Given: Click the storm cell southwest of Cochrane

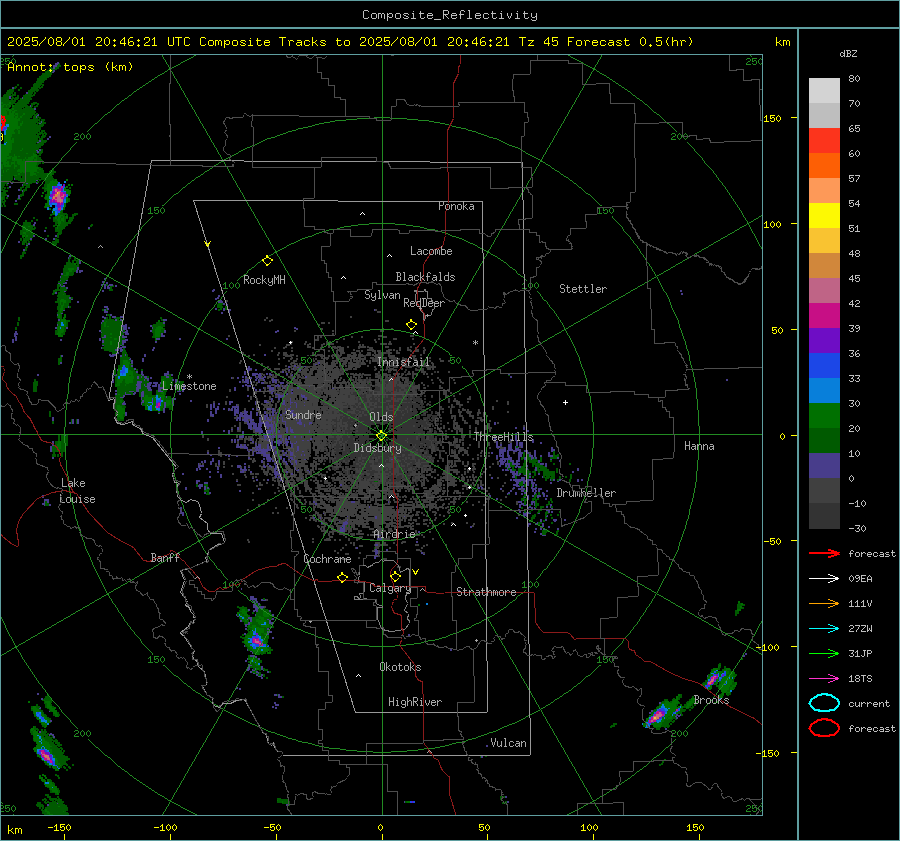Looking at the screenshot, I should click(x=256, y=636).
